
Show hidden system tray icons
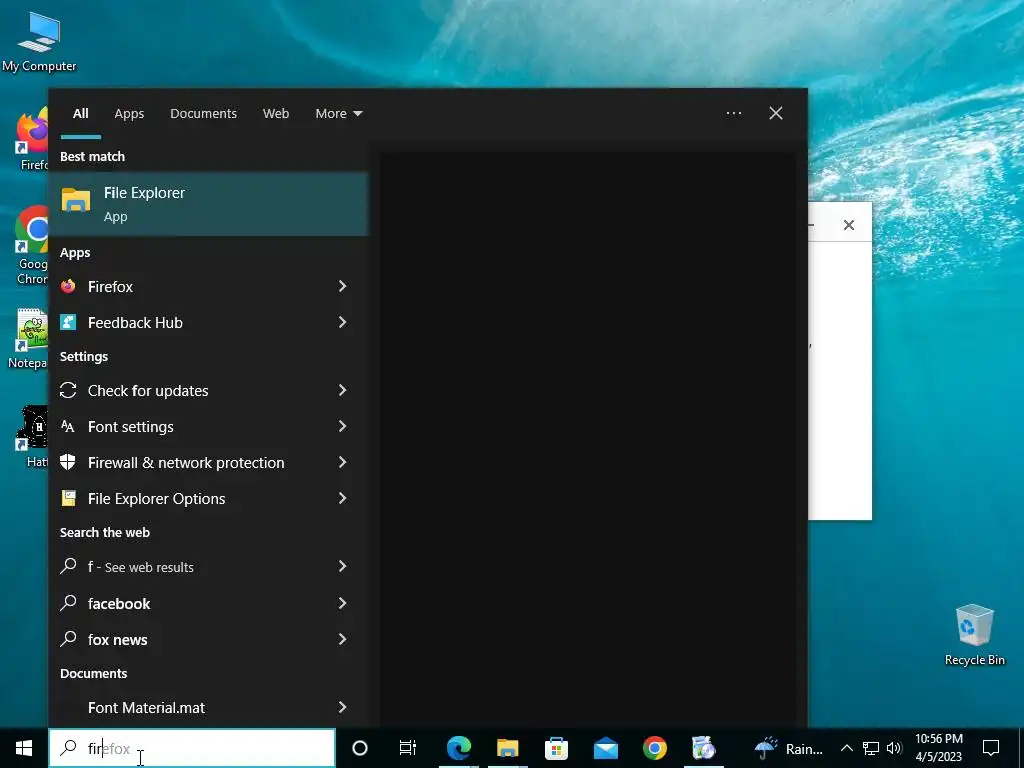[x=846, y=748]
